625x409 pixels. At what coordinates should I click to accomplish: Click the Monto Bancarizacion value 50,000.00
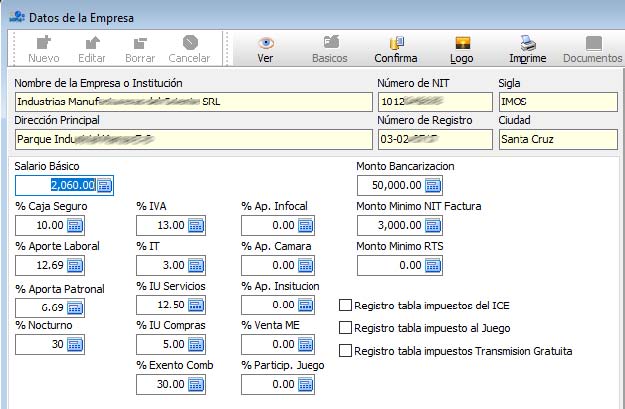click(397, 185)
